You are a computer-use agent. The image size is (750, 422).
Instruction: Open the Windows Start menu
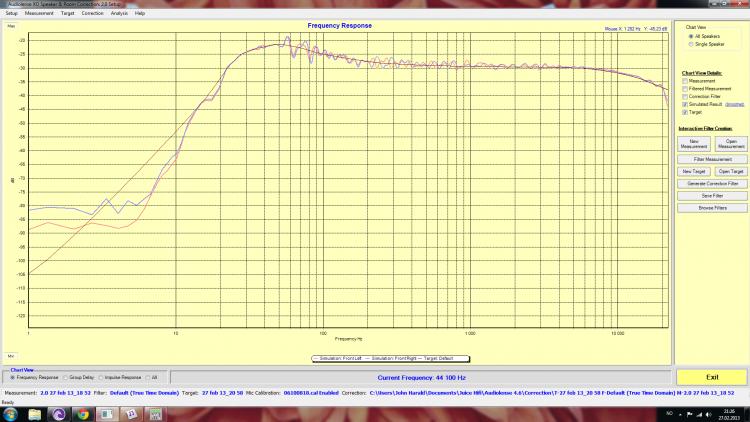10,414
